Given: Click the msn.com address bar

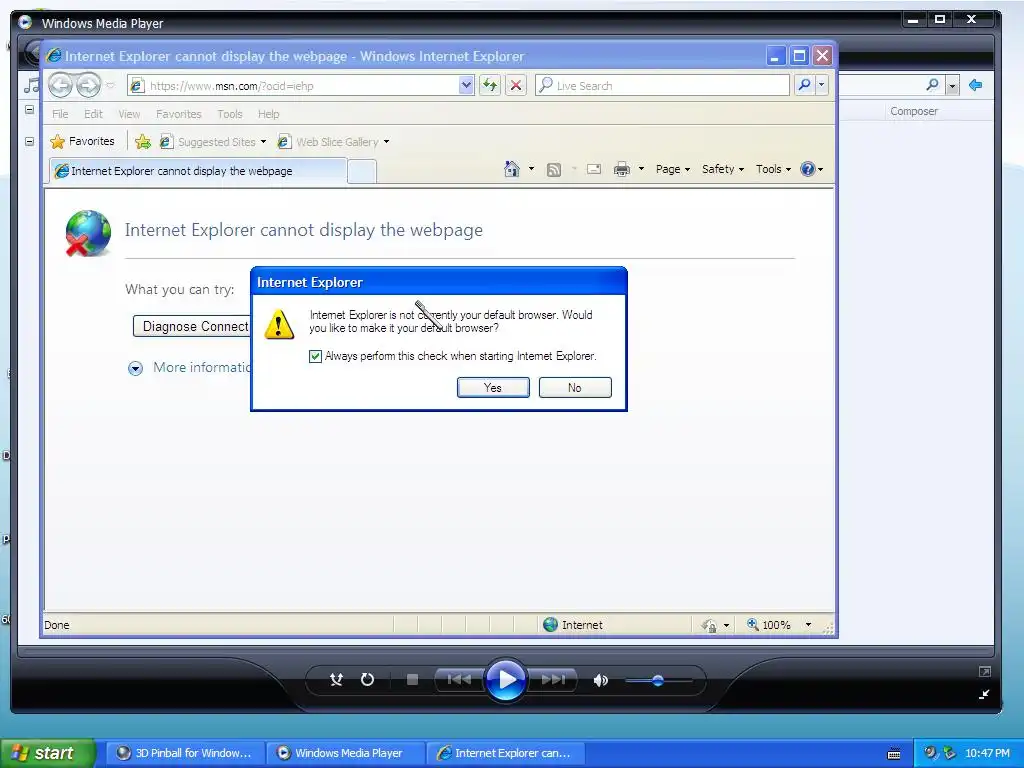Looking at the screenshot, I should (294, 86).
